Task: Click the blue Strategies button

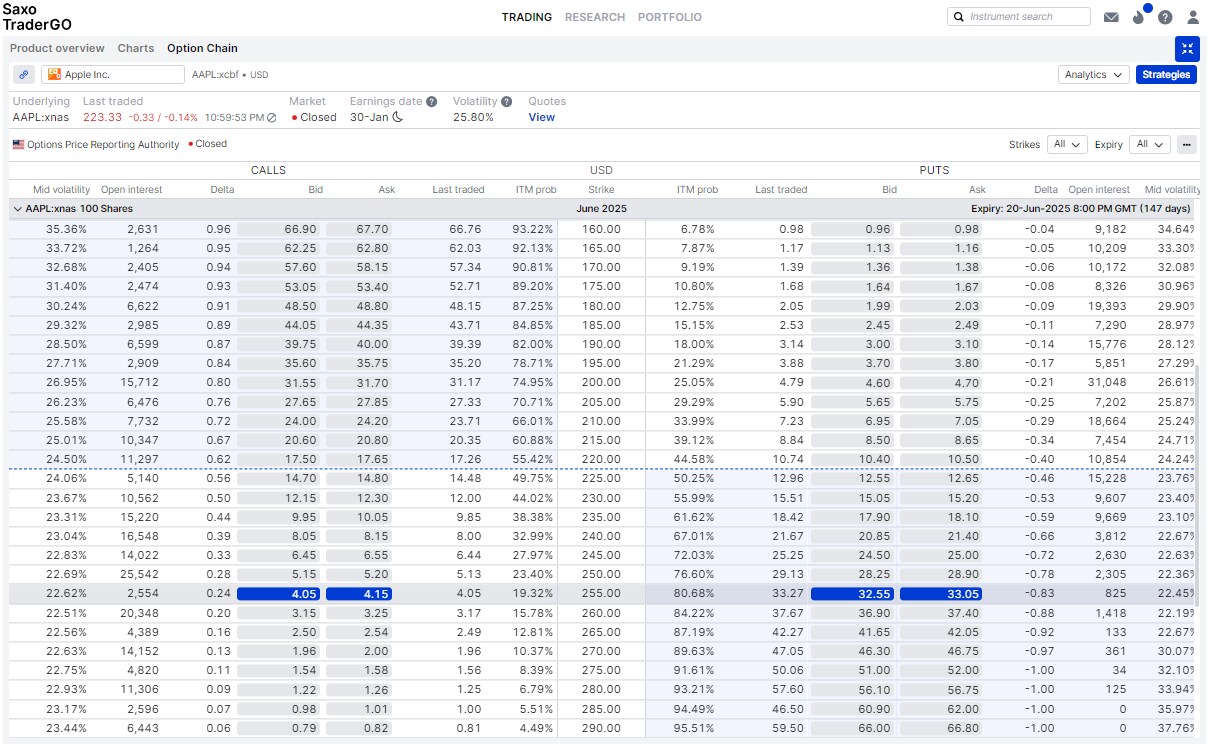Action: 1166,73
